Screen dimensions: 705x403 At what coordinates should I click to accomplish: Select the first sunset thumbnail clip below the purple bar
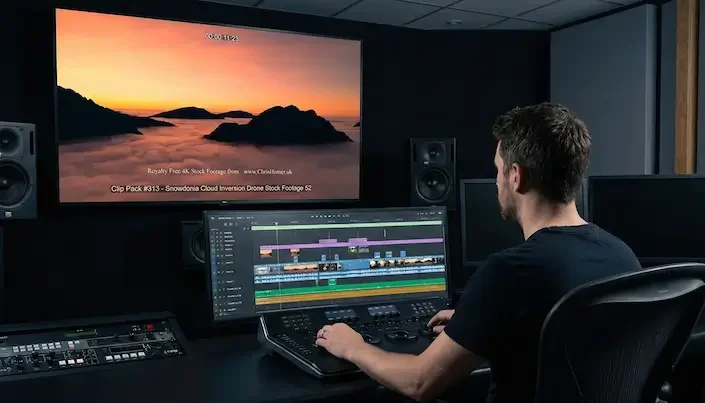pos(266,253)
